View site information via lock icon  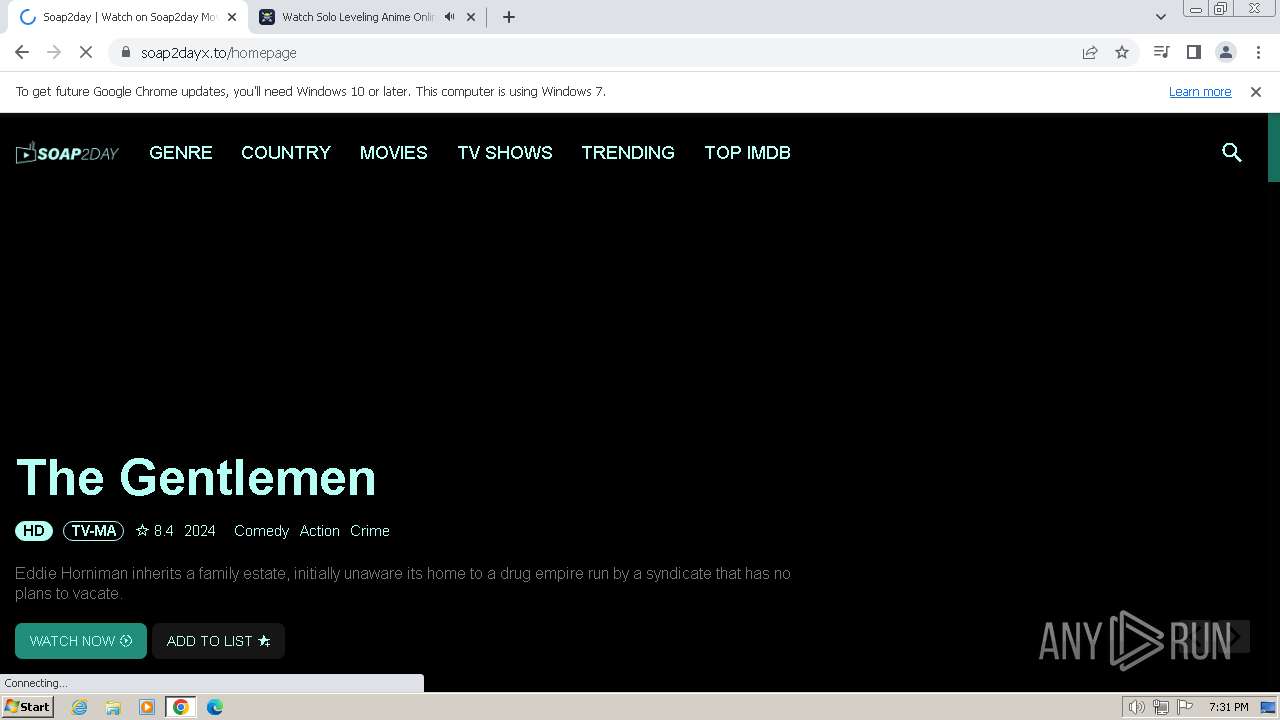pos(125,52)
